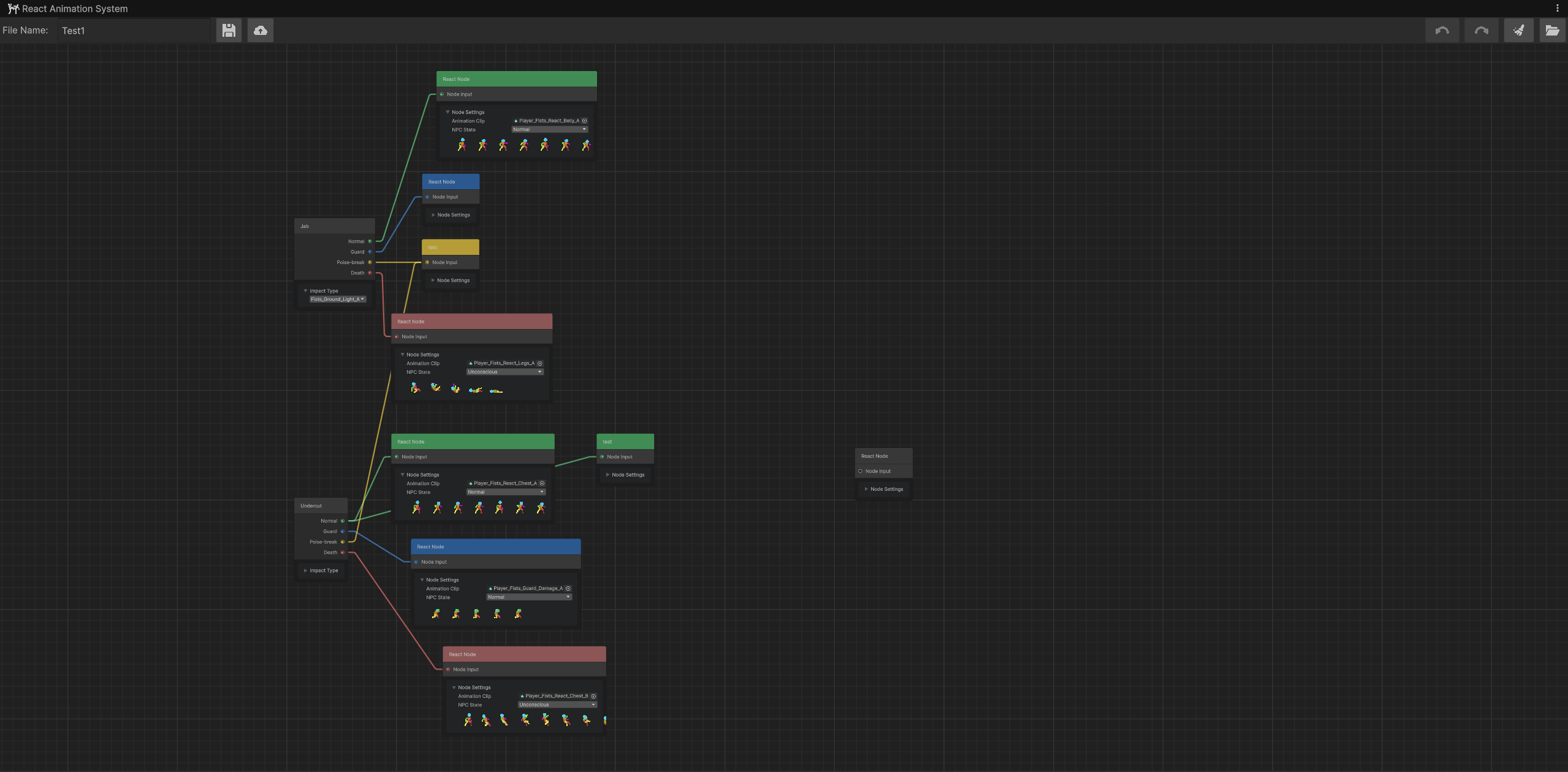Image resolution: width=1568 pixels, height=772 pixels.
Task: Redo the last action
Action: [1481, 30]
